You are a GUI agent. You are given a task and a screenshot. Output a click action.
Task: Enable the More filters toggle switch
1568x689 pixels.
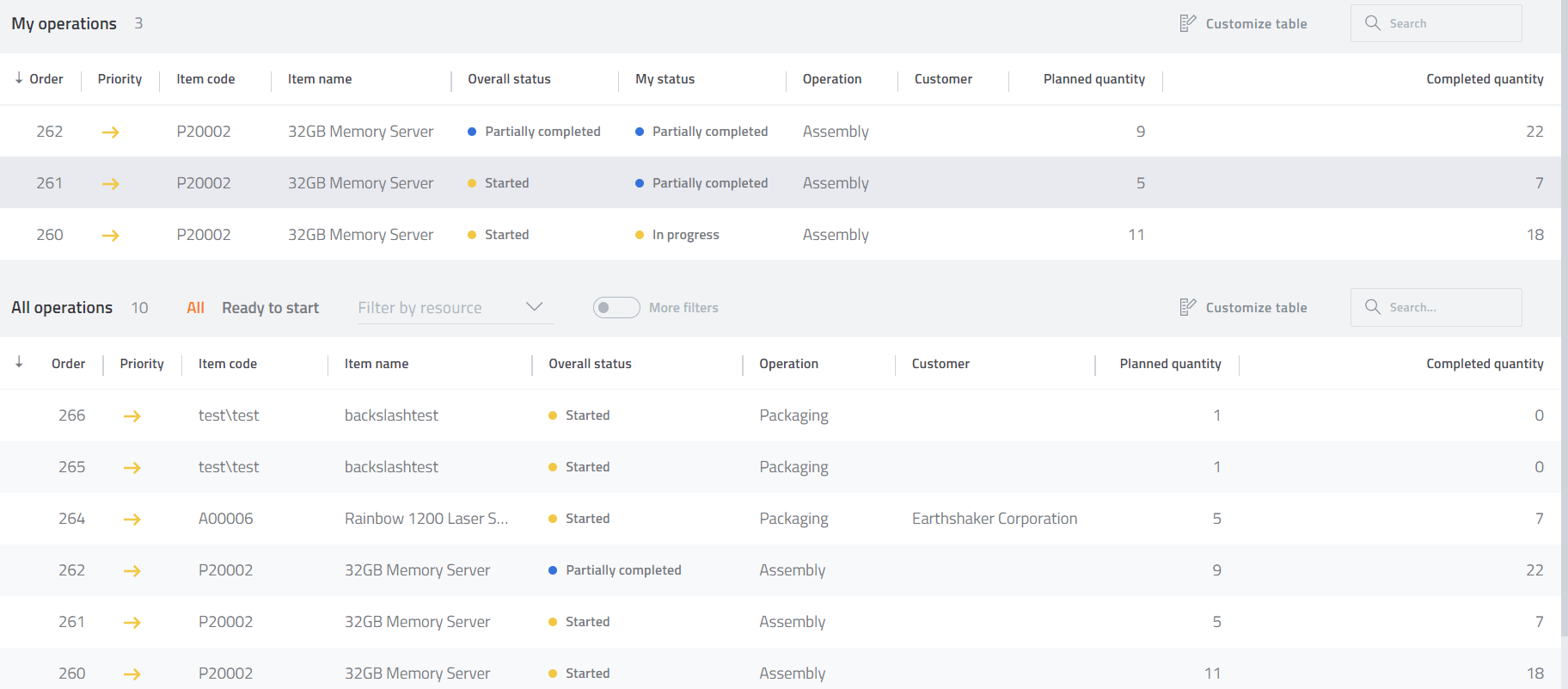[616, 307]
